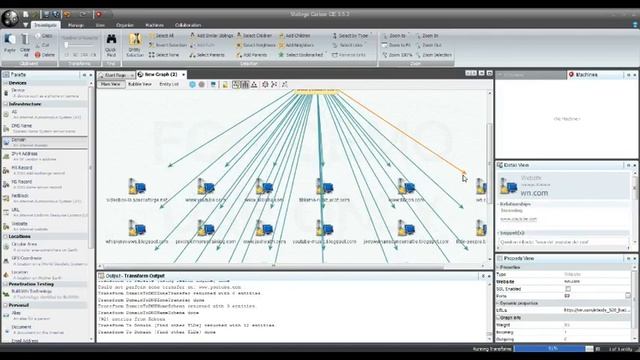
Task: Select the DNS Name entity in Palette
Action: point(44,129)
